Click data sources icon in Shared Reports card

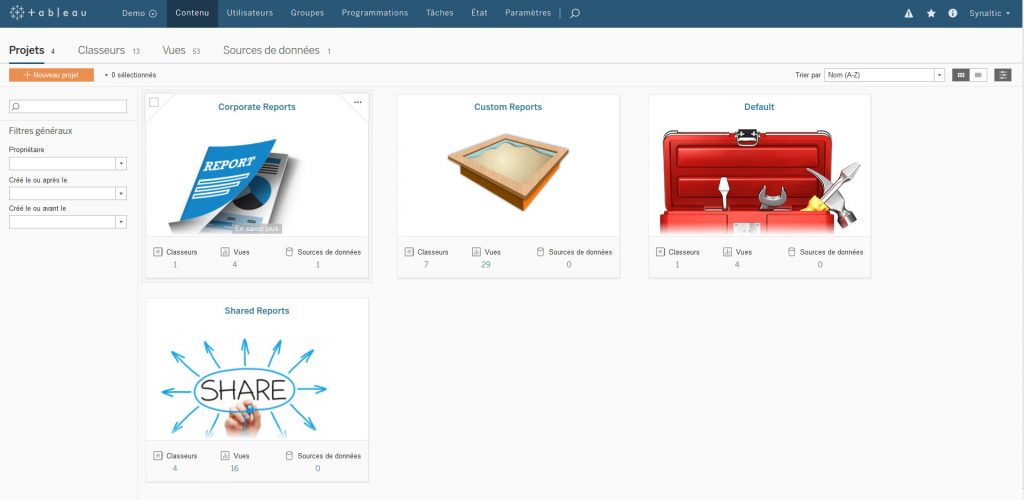coord(289,456)
